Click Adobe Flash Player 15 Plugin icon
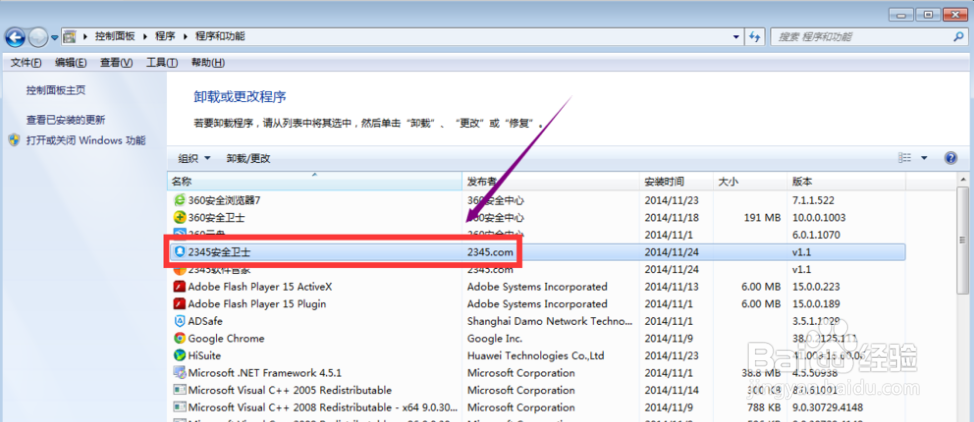 [179, 304]
